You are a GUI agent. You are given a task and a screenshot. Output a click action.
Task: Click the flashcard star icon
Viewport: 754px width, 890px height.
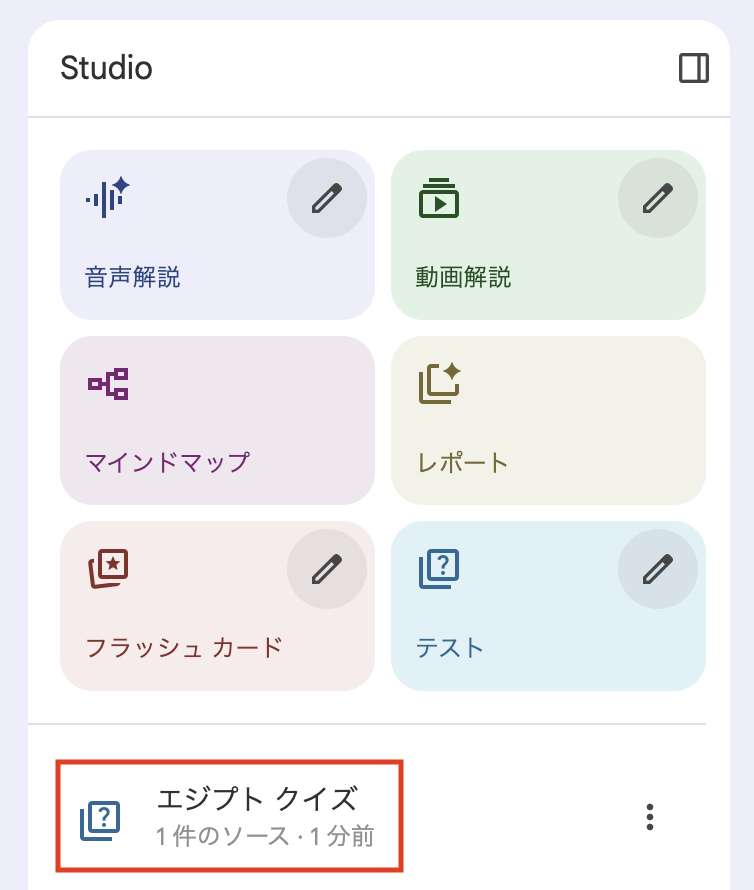click(x=108, y=569)
